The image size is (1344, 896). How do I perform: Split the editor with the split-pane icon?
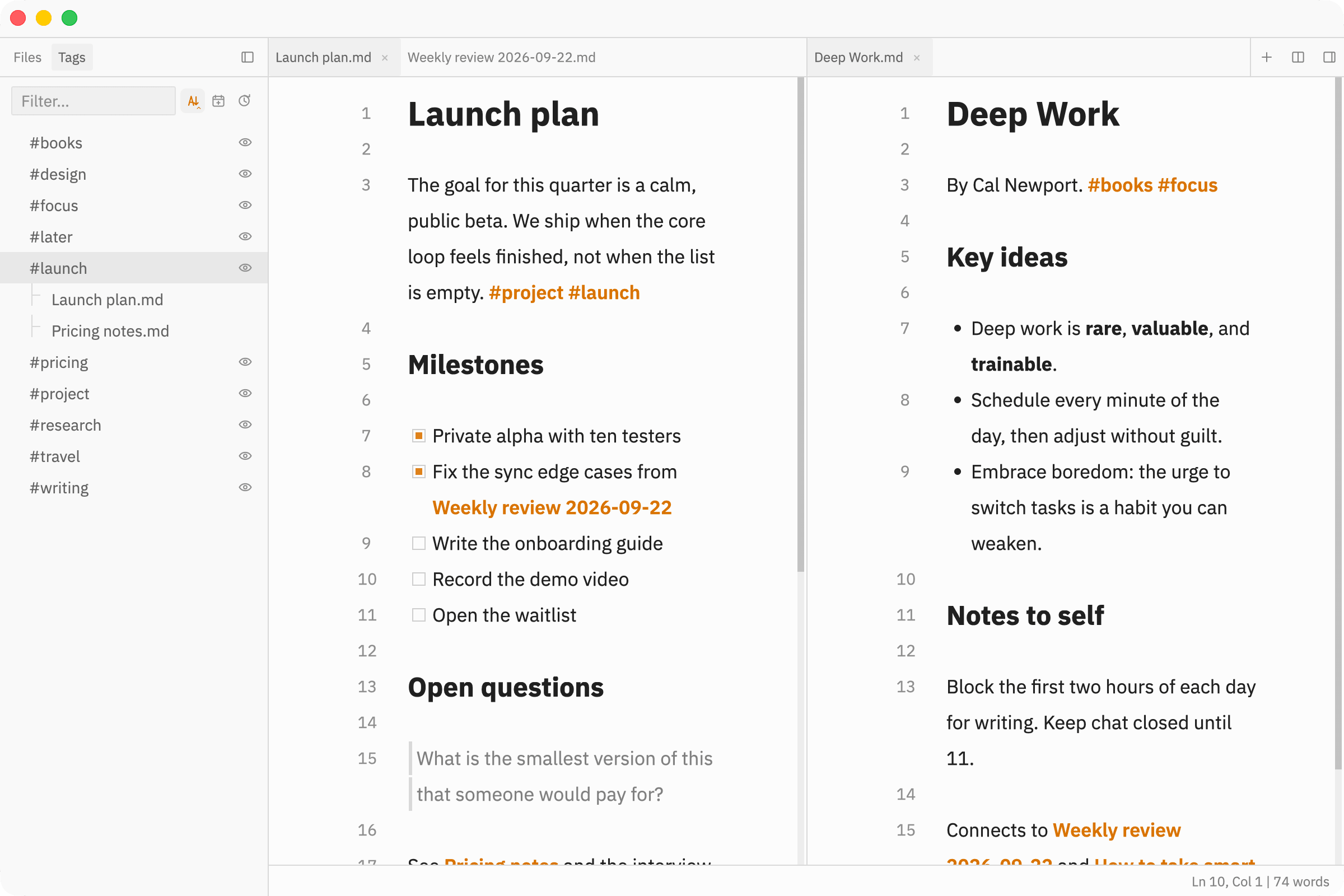[x=1298, y=57]
